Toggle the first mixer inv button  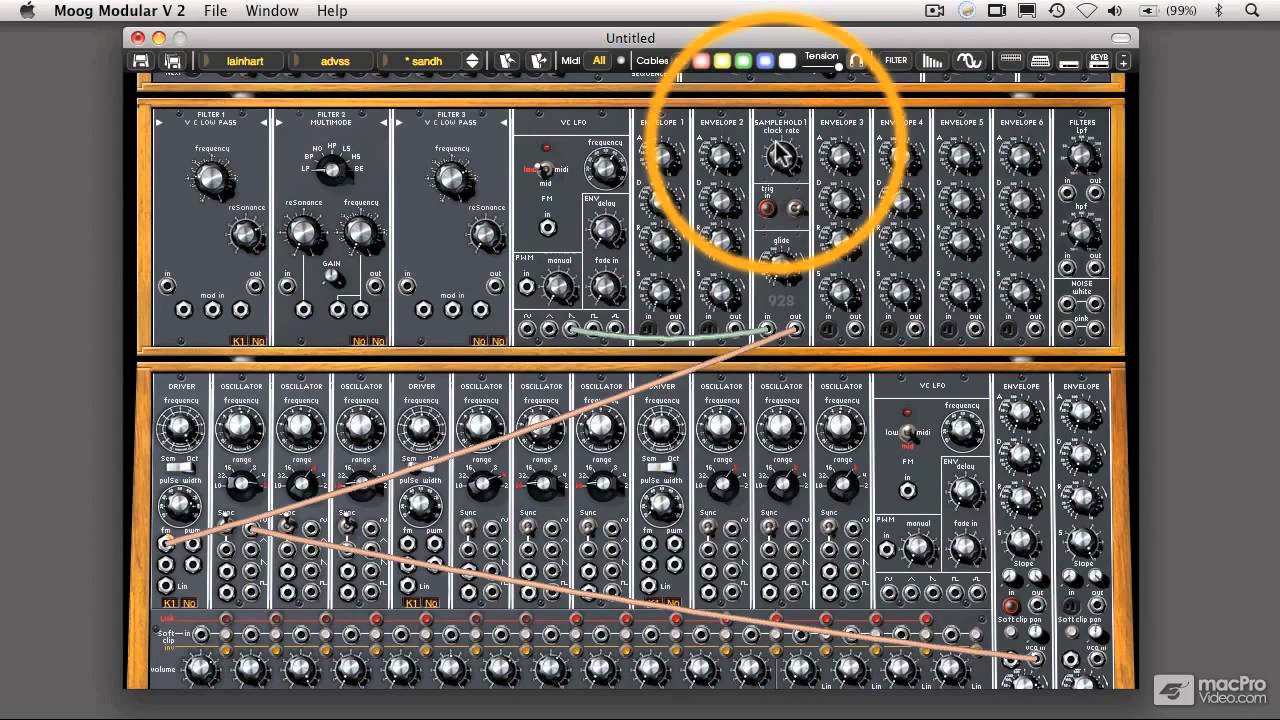[x=225, y=650]
